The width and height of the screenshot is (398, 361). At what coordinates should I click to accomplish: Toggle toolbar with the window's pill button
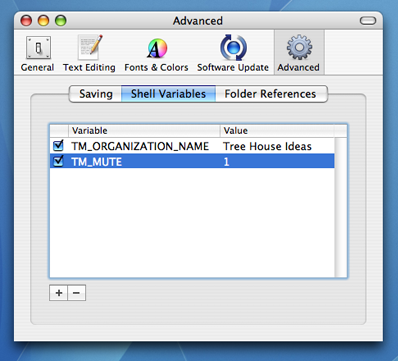(x=368, y=21)
